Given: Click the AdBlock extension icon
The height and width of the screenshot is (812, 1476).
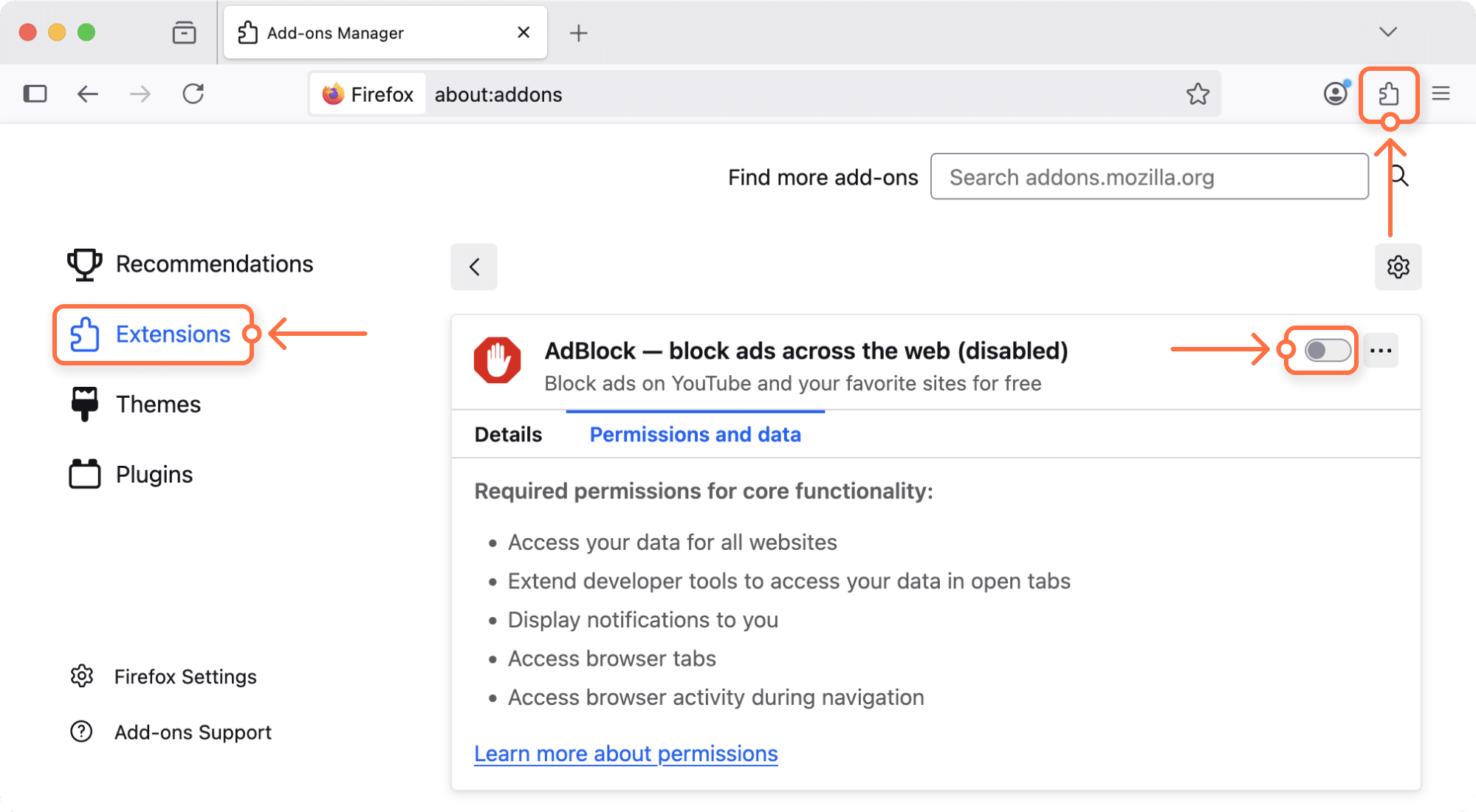Looking at the screenshot, I should pos(498,360).
